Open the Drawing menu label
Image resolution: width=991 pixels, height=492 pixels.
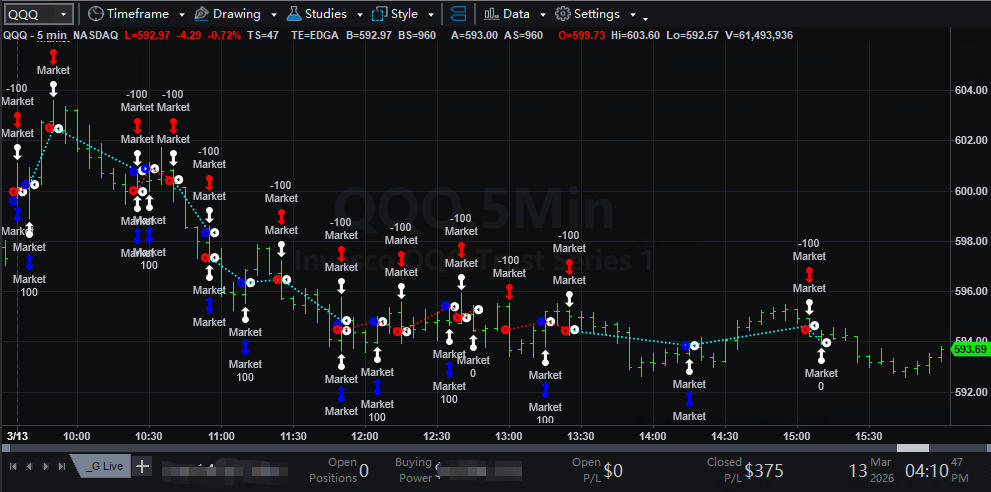[x=236, y=14]
